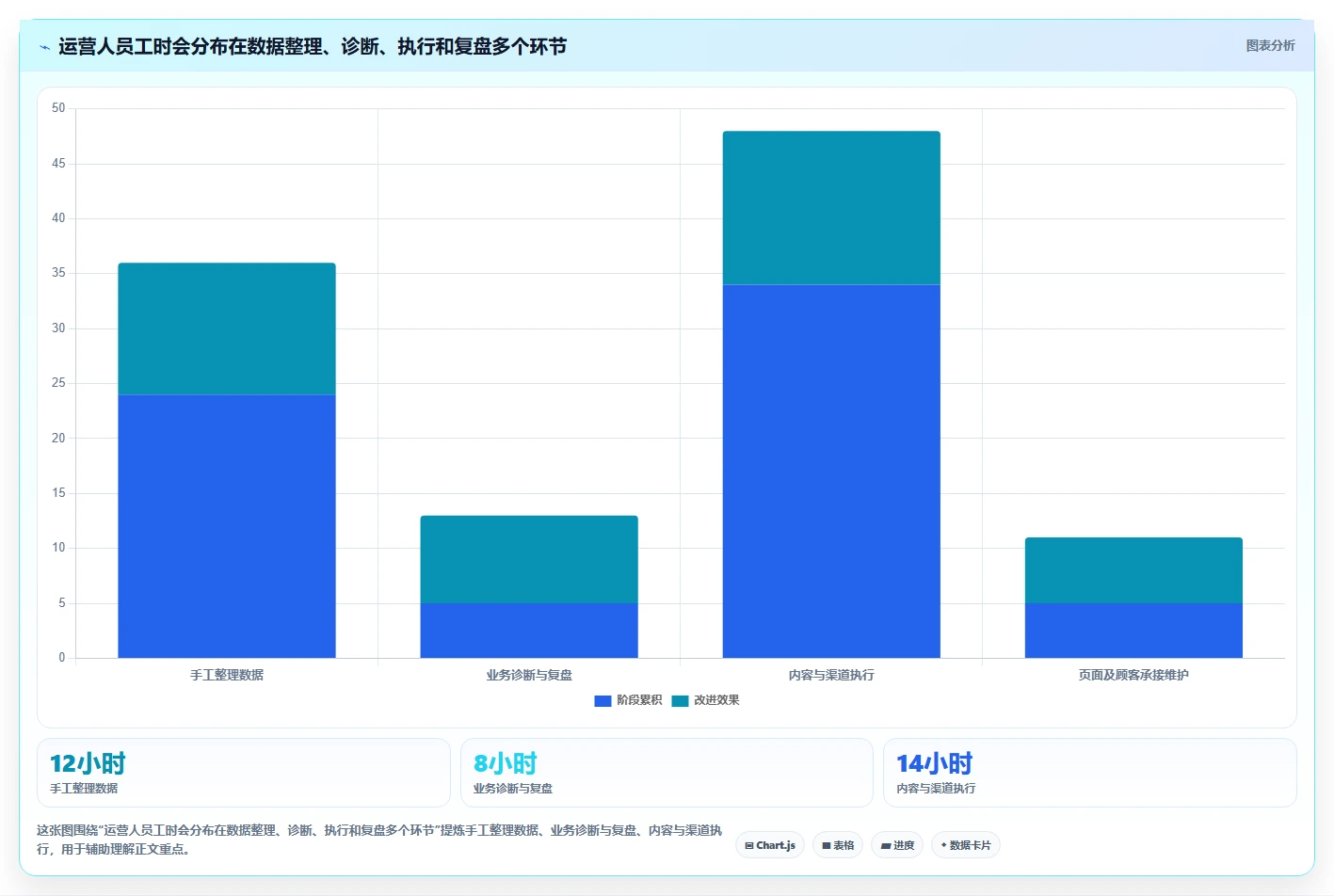The height and width of the screenshot is (896, 1334).
Task: Open the 8小时 业务诊断与复盘 card
Action: pyautogui.click(x=667, y=773)
